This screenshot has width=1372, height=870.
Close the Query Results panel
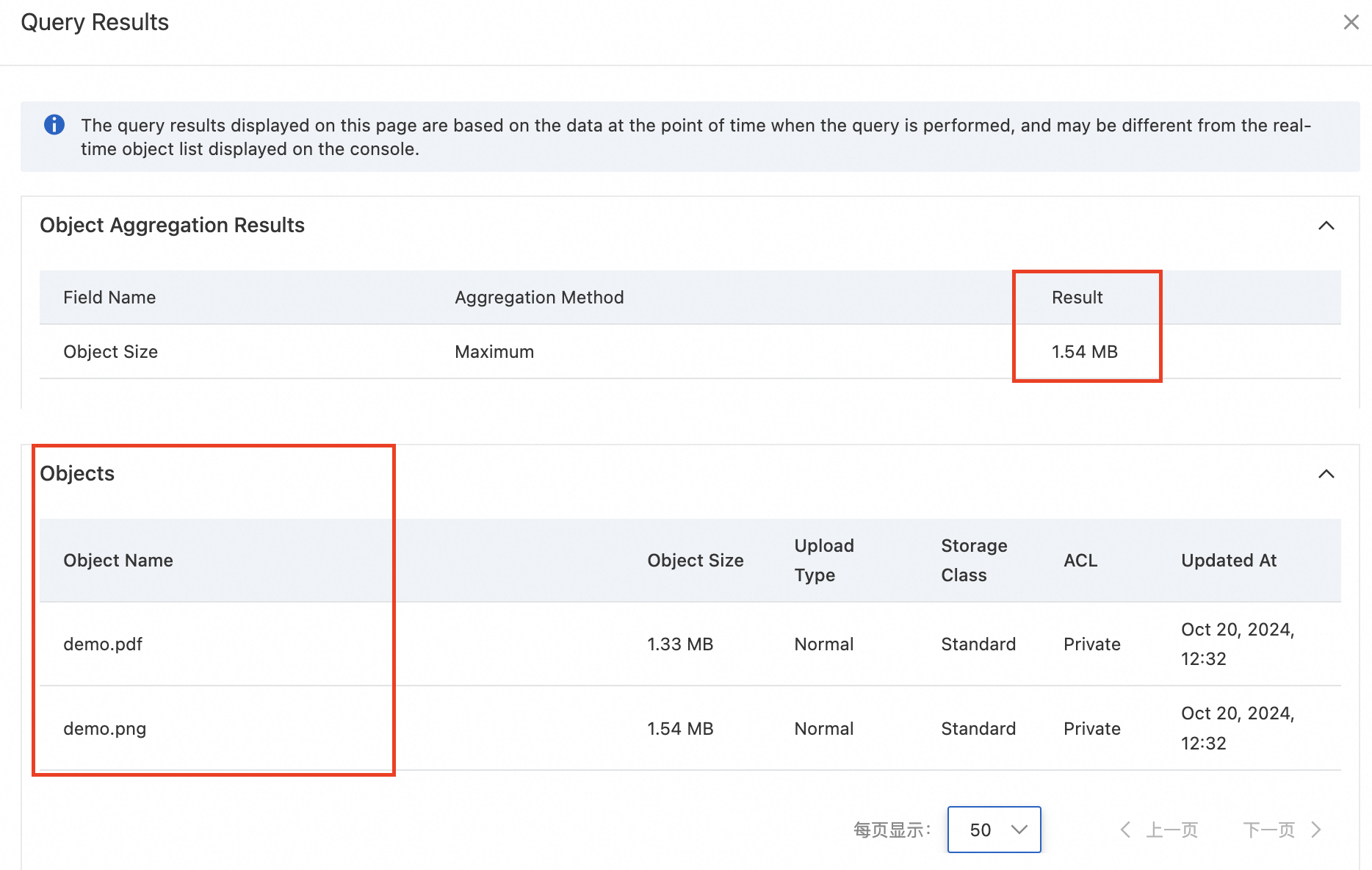[x=1351, y=22]
